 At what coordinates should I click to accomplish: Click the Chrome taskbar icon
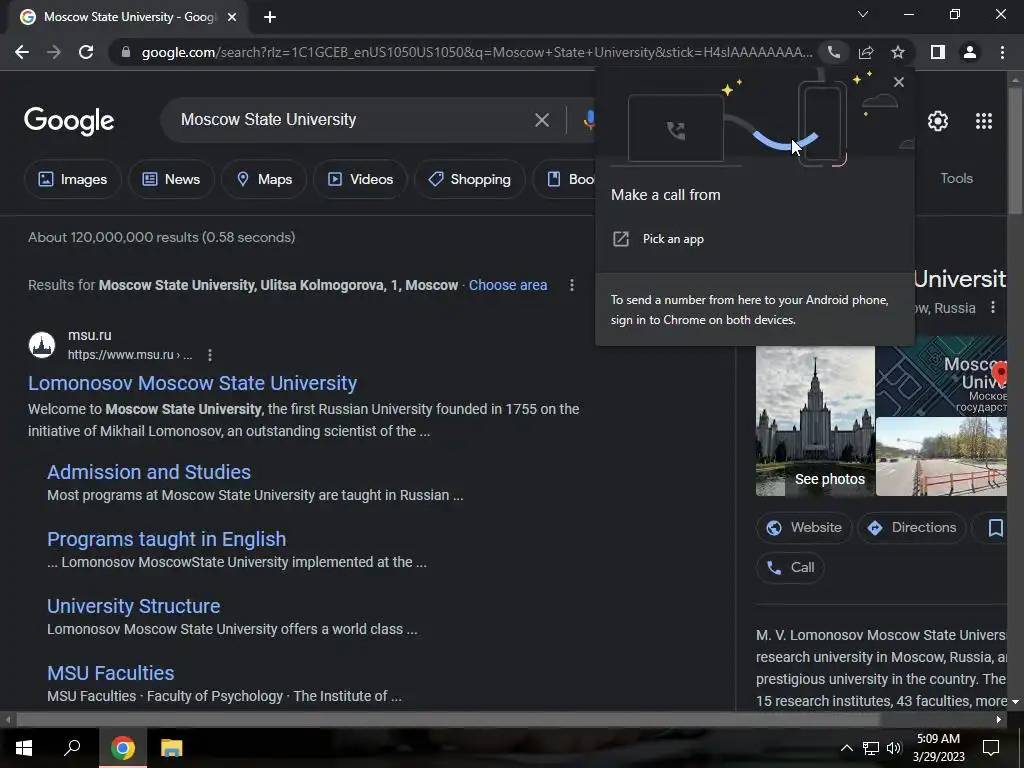[123, 748]
